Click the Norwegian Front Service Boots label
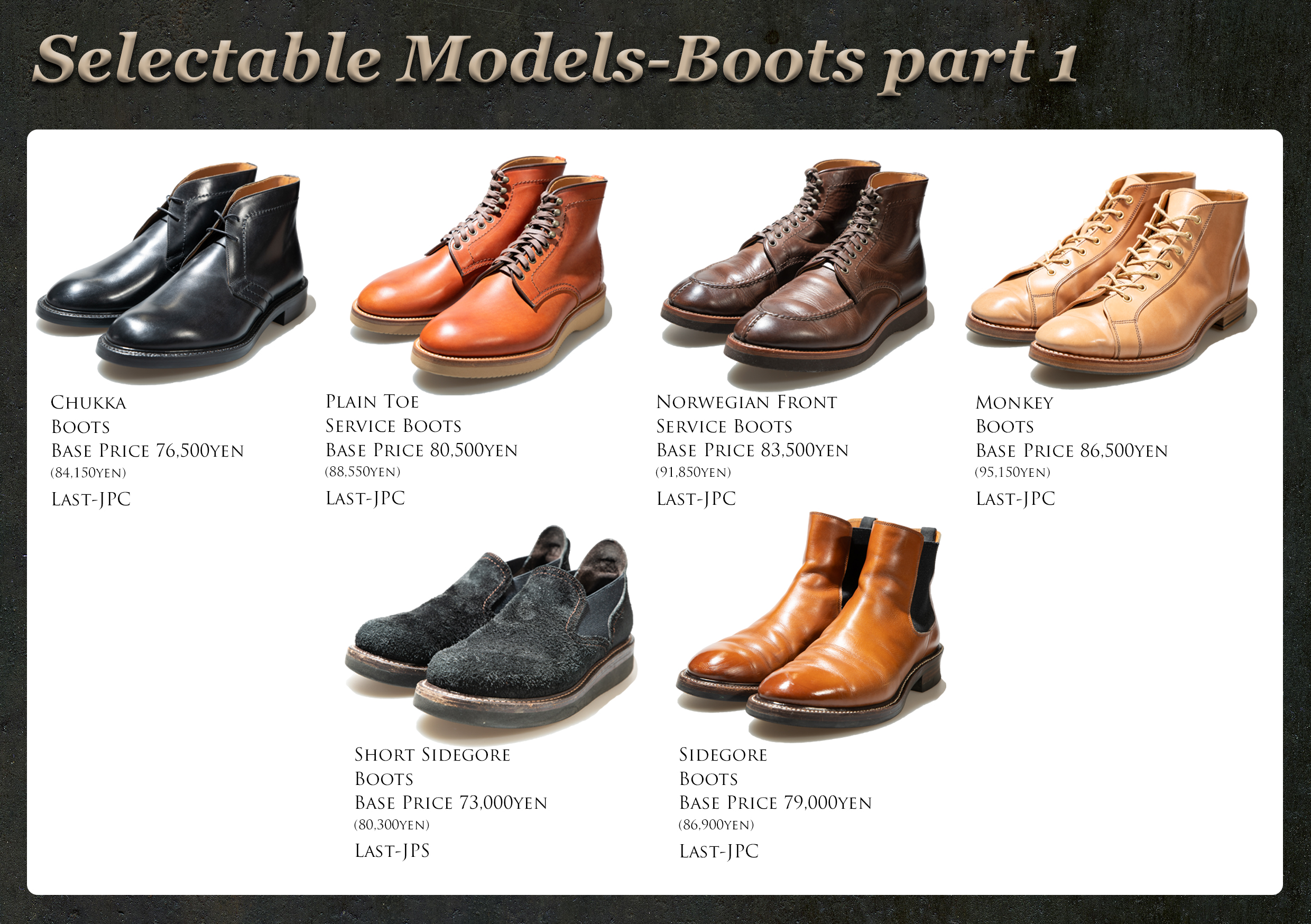 click(747, 414)
